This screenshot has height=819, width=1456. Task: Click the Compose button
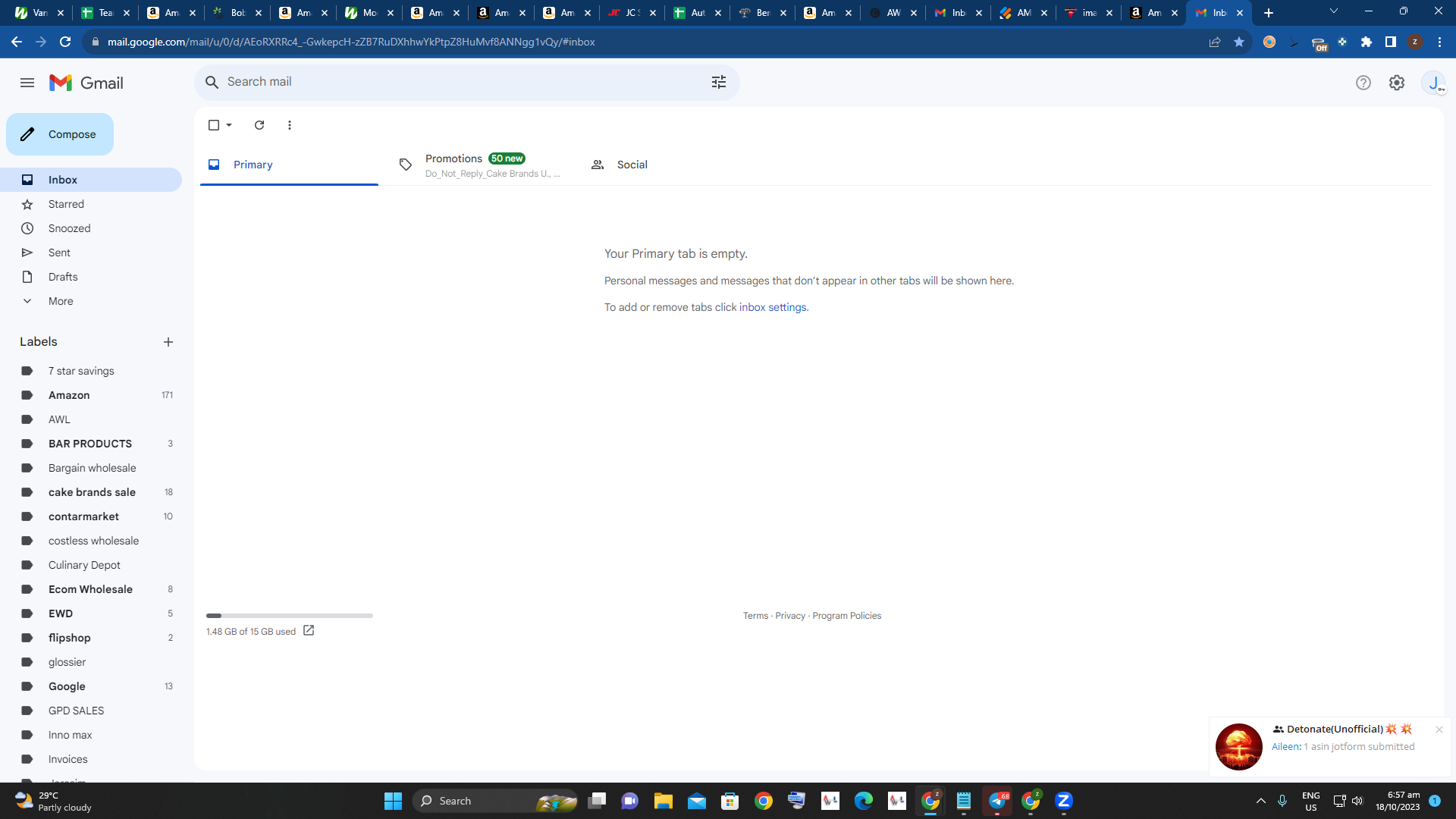[x=60, y=134]
